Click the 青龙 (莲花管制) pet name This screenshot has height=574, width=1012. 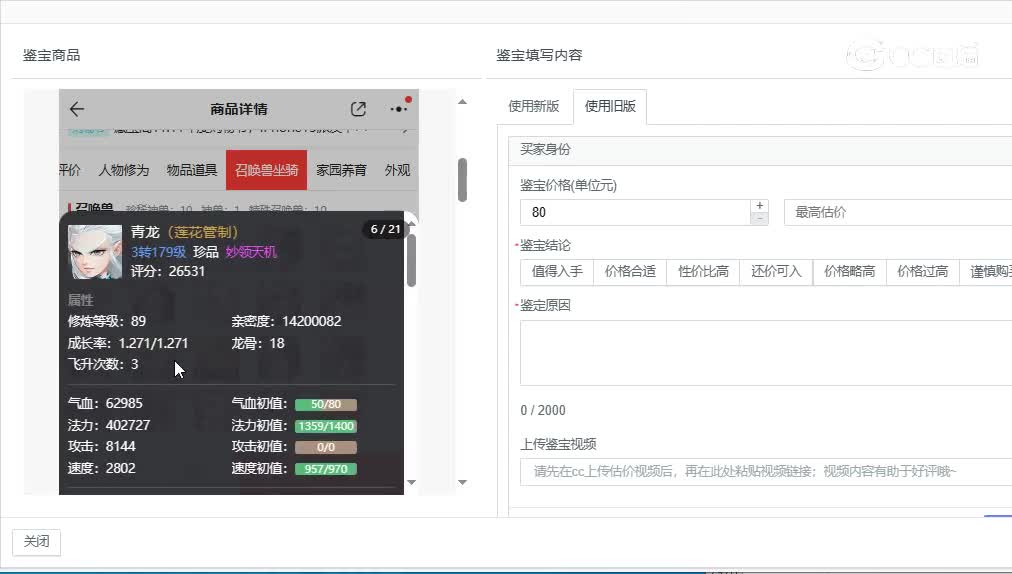185,232
